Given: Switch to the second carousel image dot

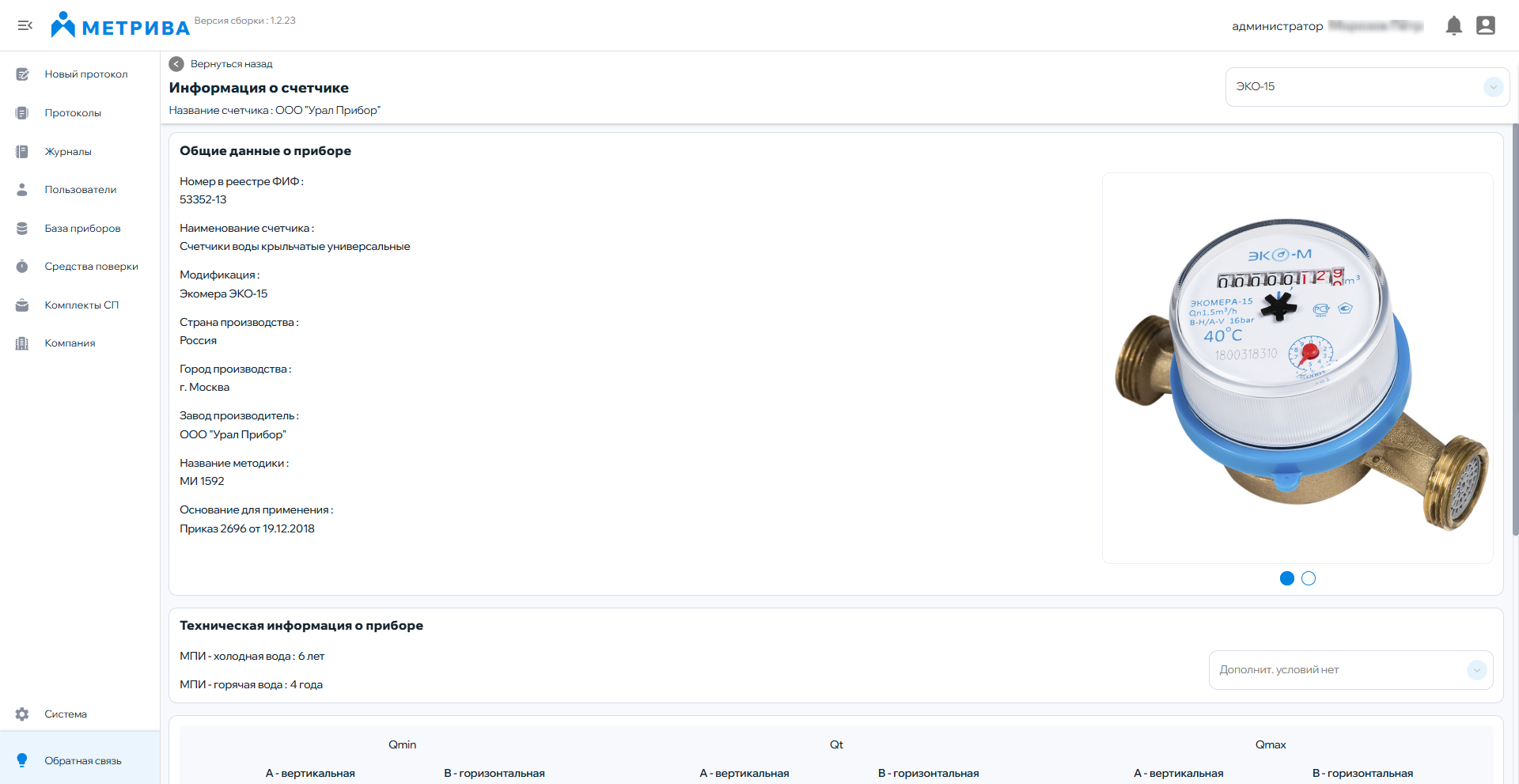Looking at the screenshot, I should pyautogui.click(x=1309, y=578).
